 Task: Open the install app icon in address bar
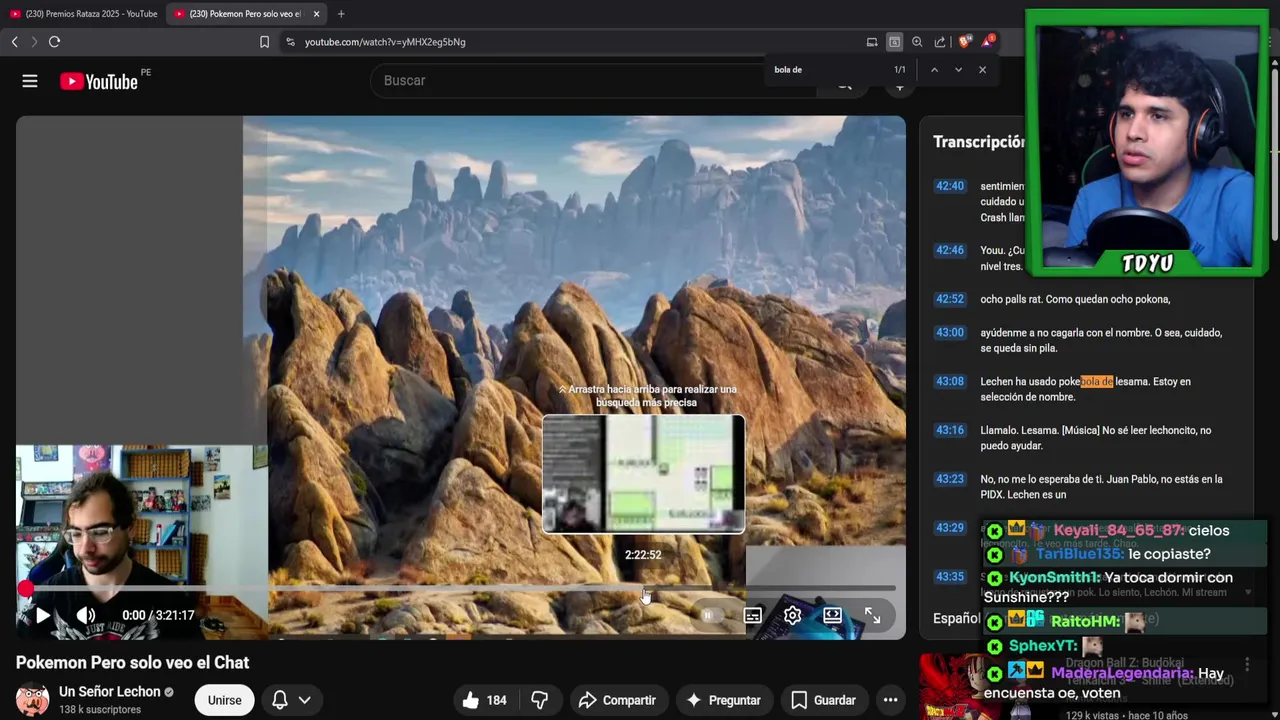tap(872, 42)
